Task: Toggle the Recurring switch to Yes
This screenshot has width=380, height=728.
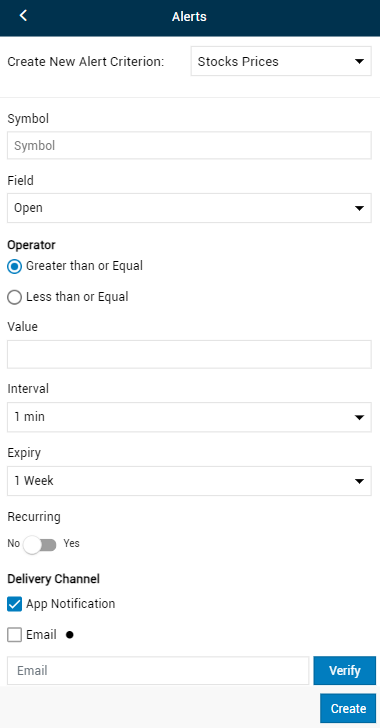Action: tap(39, 544)
